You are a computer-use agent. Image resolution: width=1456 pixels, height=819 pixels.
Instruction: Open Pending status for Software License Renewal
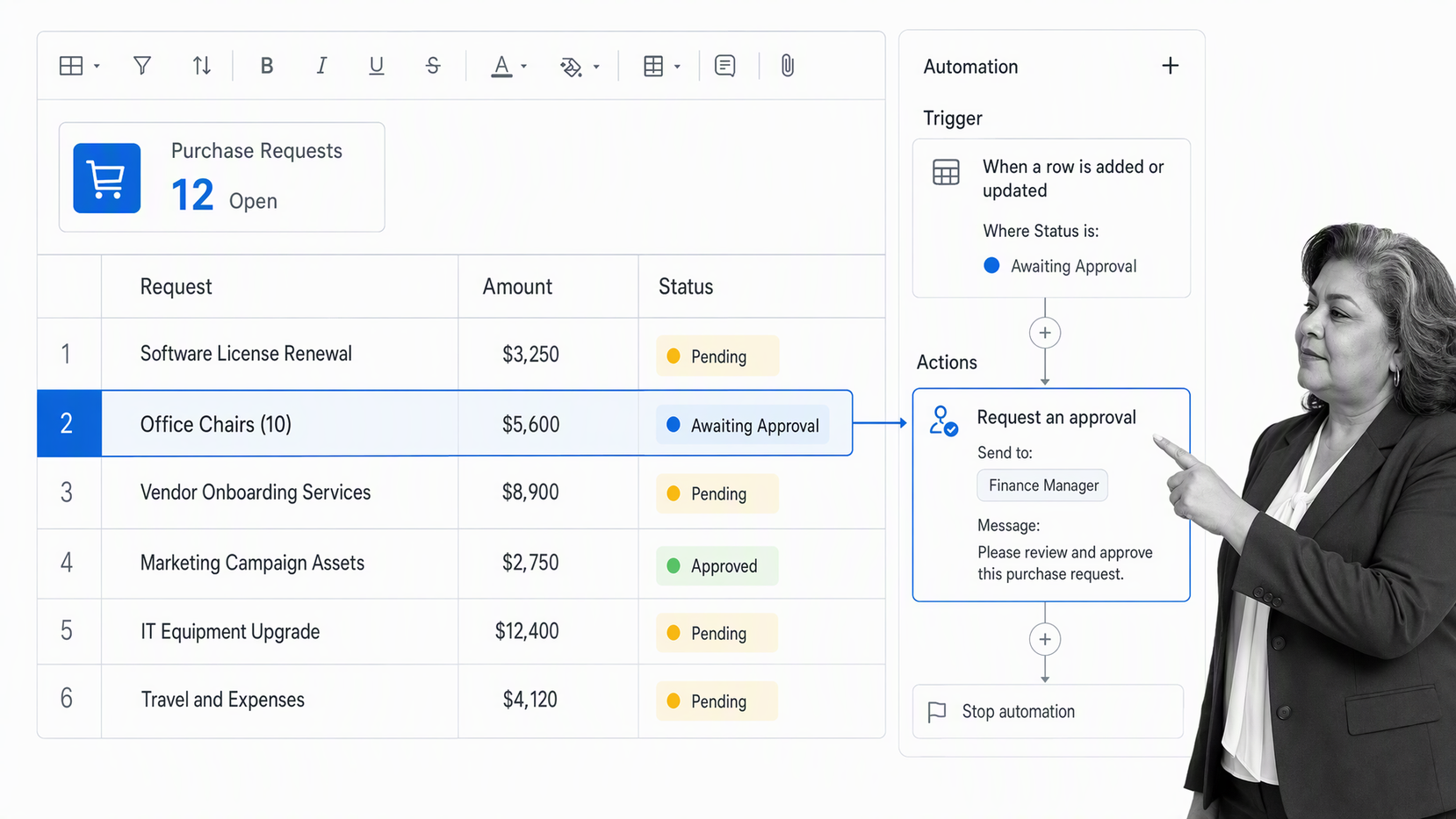click(717, 356)
